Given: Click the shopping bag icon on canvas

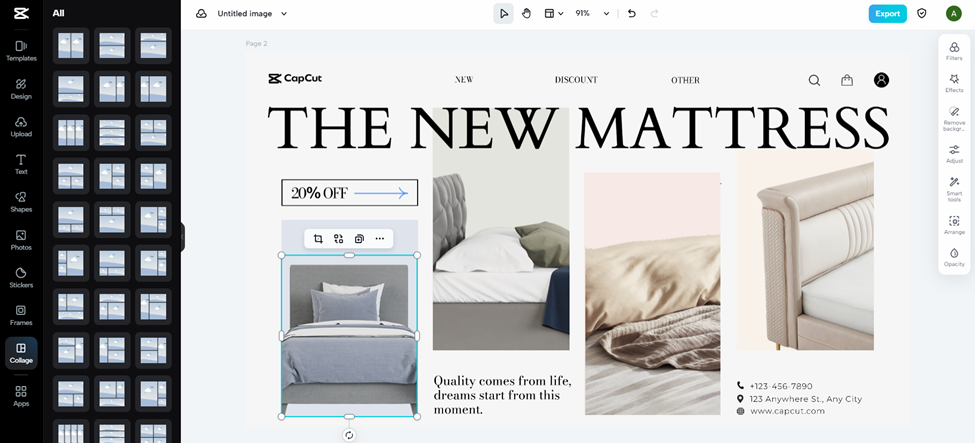Looking at the screenshot, I should click(847, 80).
